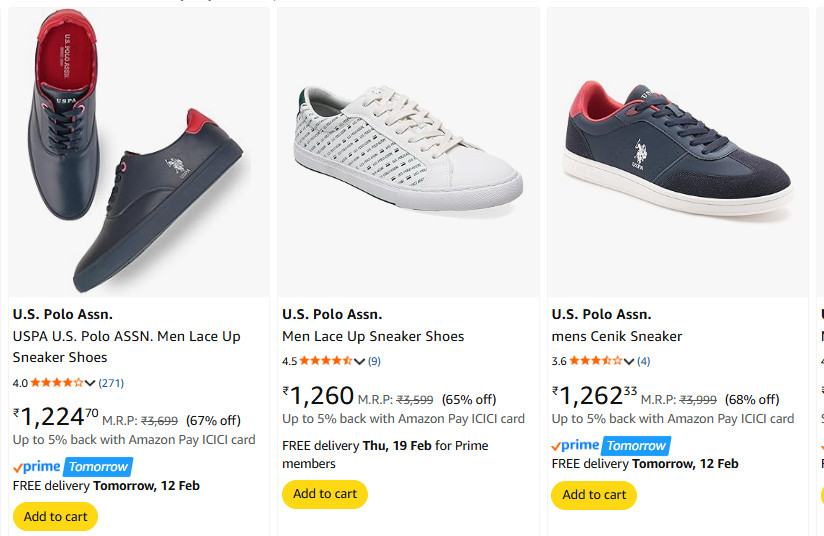Screen dimensions: 824x536
Task: Open the navy sneaker pair product image
Action: coord(138,152)
